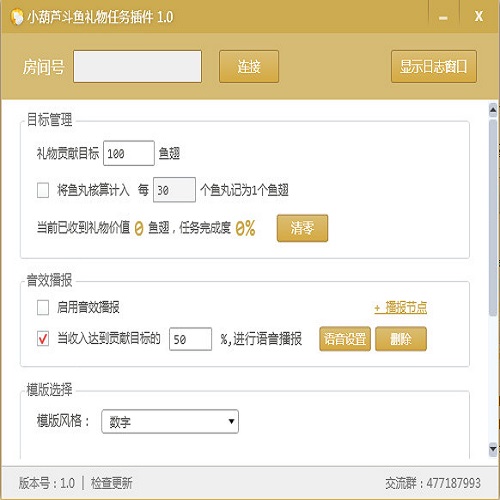Add a node via +播报节点 link
This screenshot has height=500, width=500.
tap(400, 307)
